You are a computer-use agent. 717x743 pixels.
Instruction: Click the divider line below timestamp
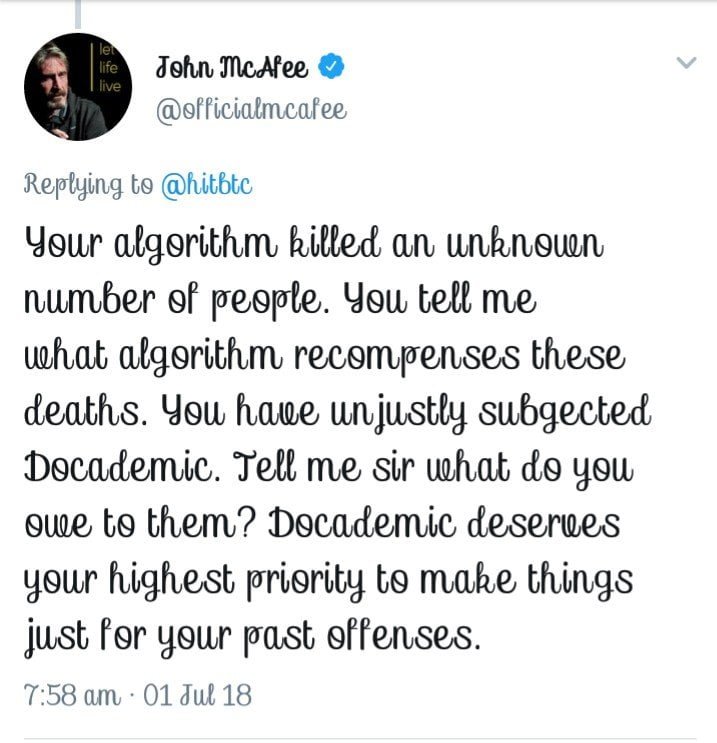pyautogui.click(x=358, y=740)
